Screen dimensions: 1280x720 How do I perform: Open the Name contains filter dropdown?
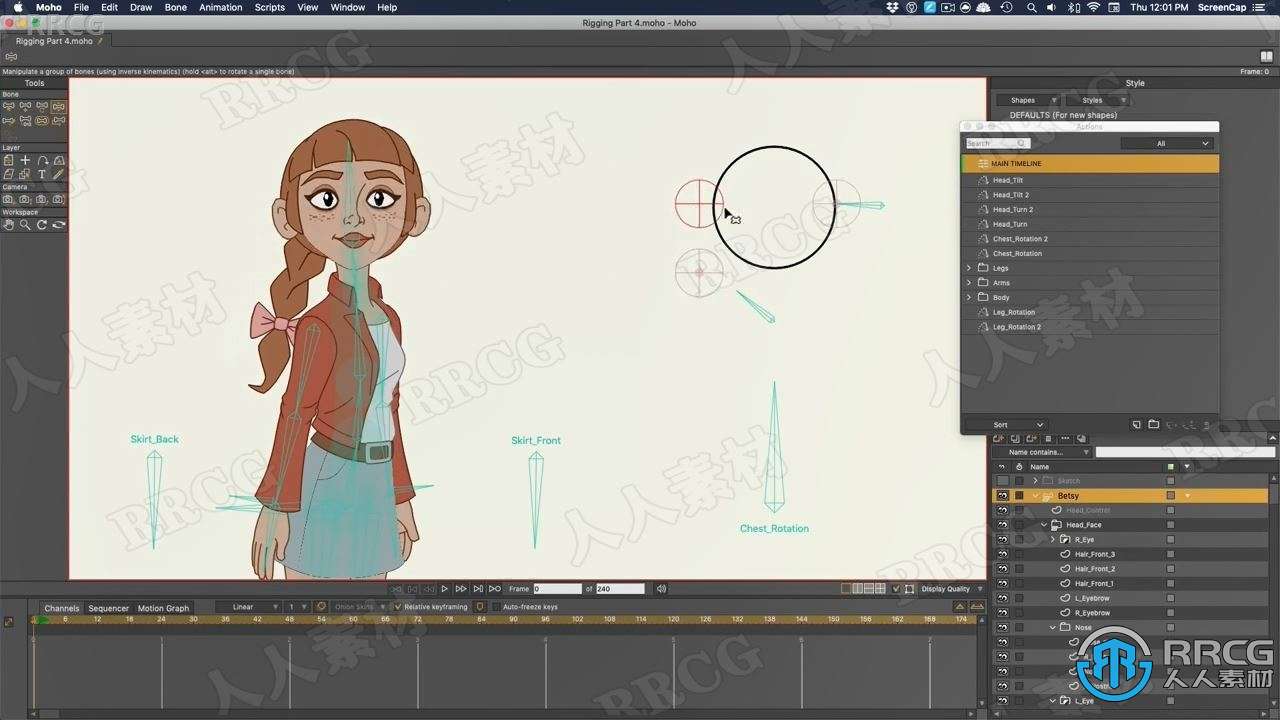point(1042,452)
